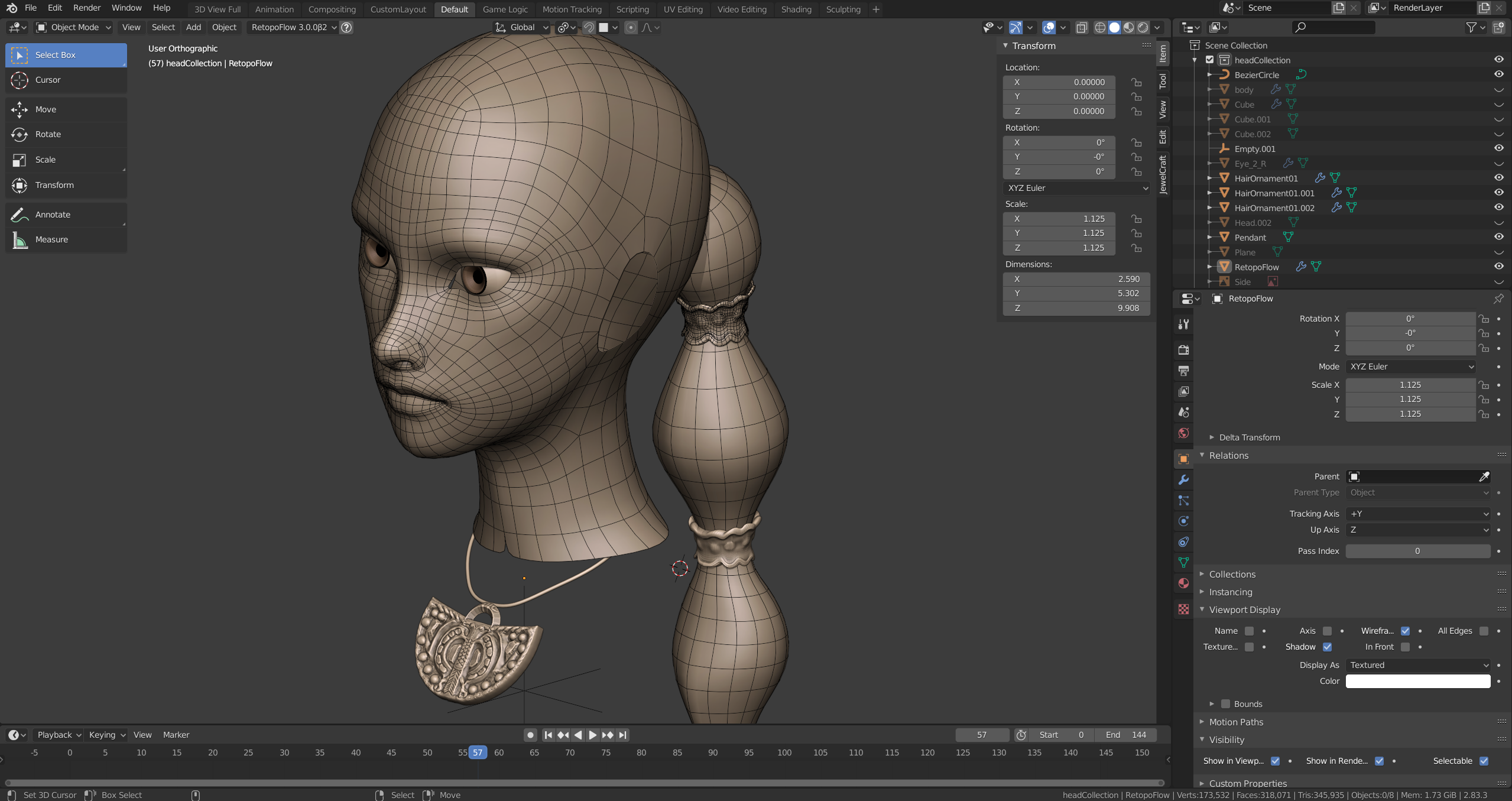
Task: Expand the Collections panel
Action: (1232, 574)
